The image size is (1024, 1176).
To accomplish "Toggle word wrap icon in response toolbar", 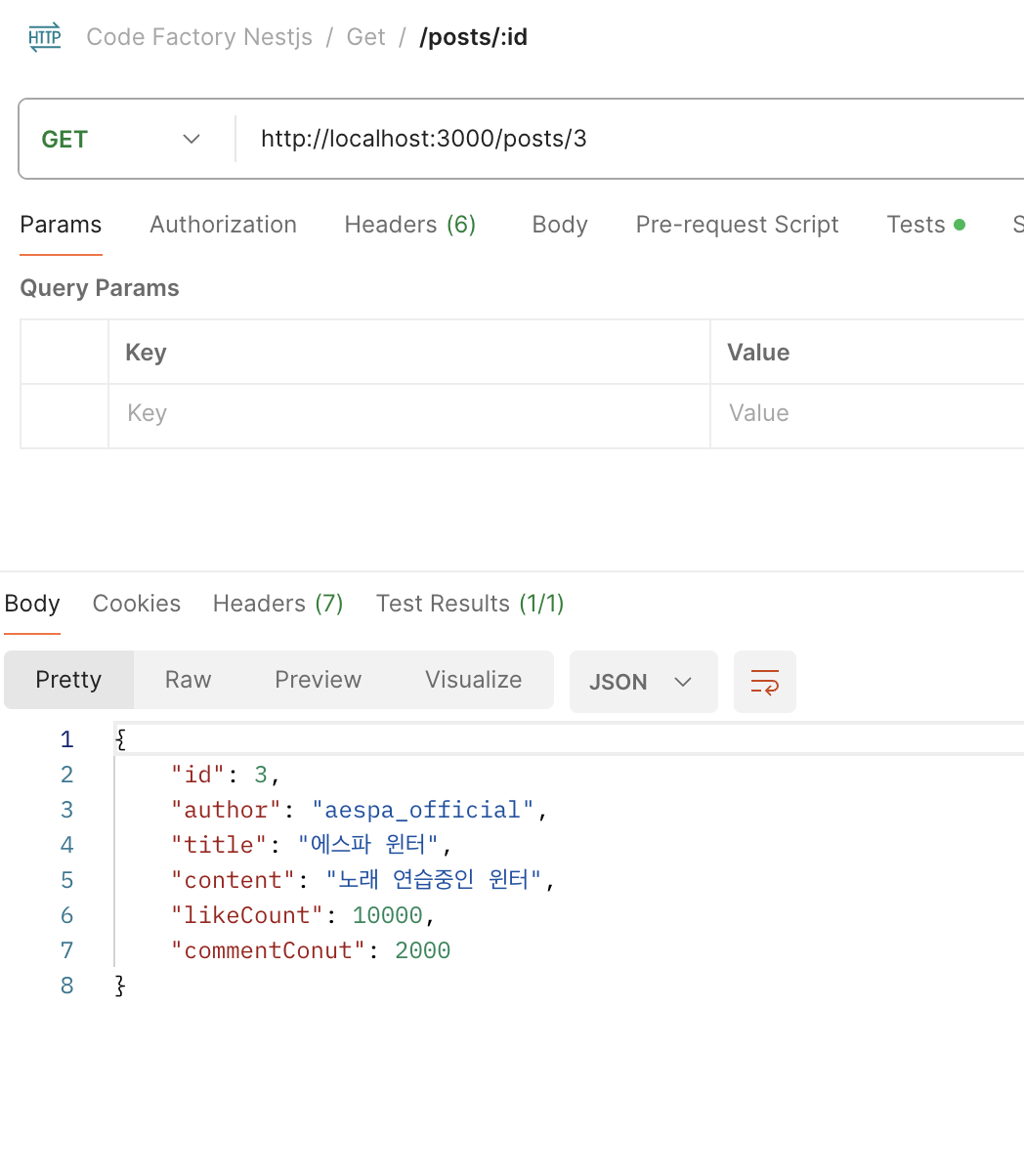I will pos(765,681).
